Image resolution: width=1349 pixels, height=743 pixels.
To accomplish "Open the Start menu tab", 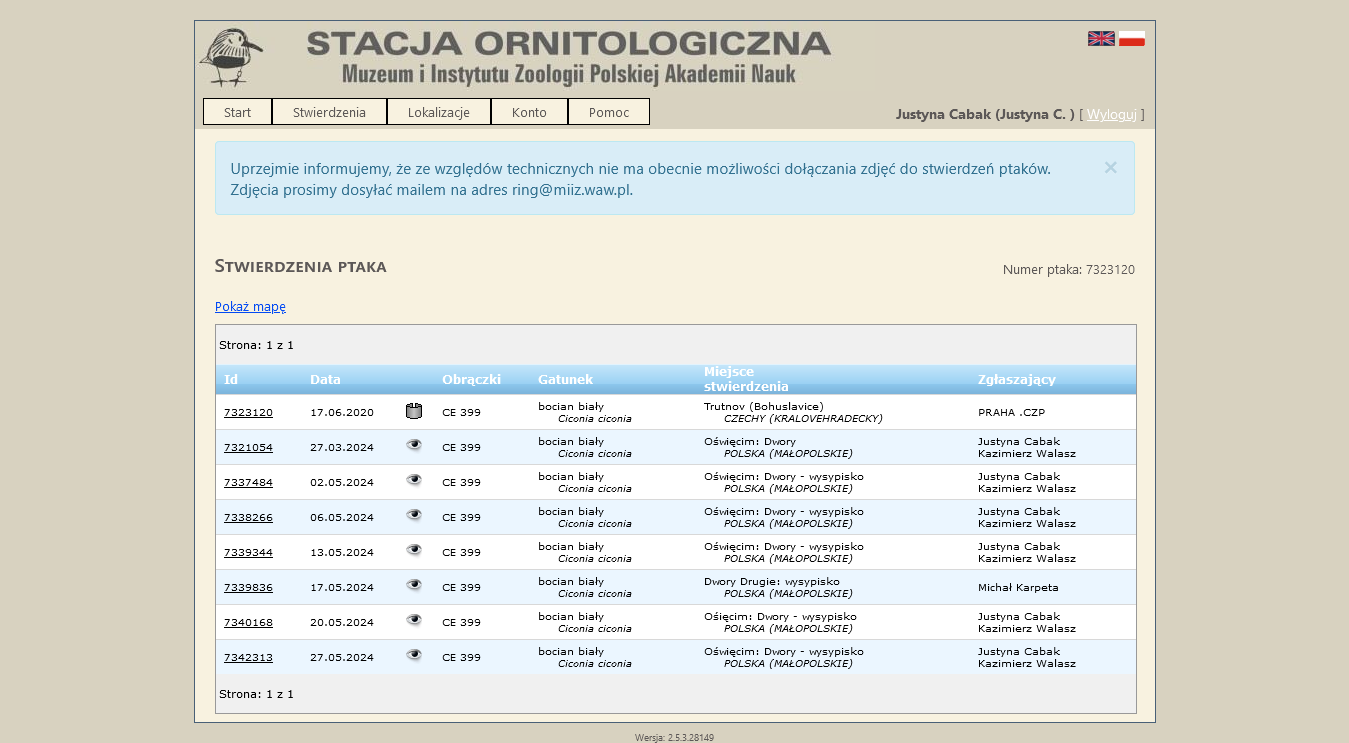I will 237,112.
